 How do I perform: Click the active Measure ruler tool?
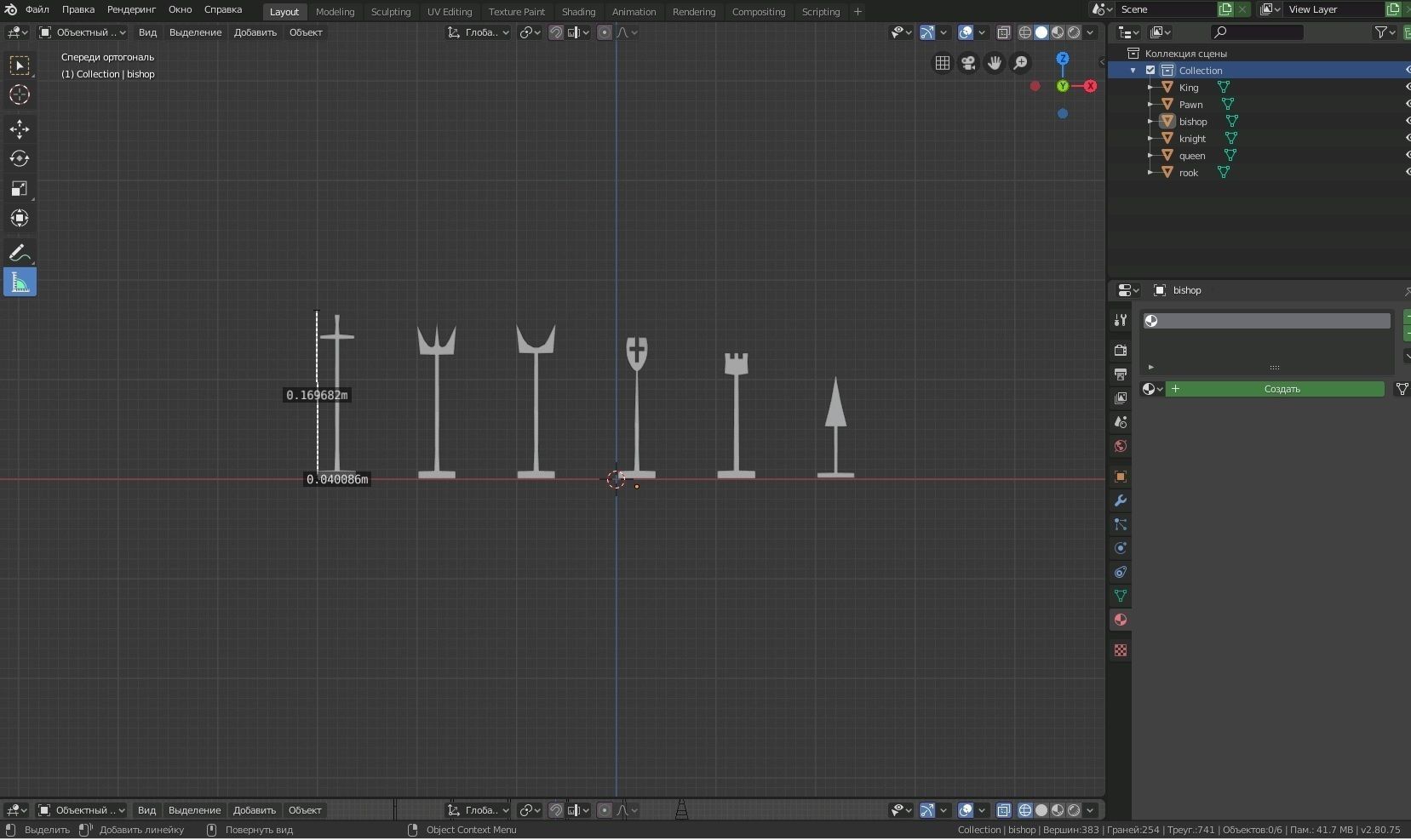[x=20, y=283]
